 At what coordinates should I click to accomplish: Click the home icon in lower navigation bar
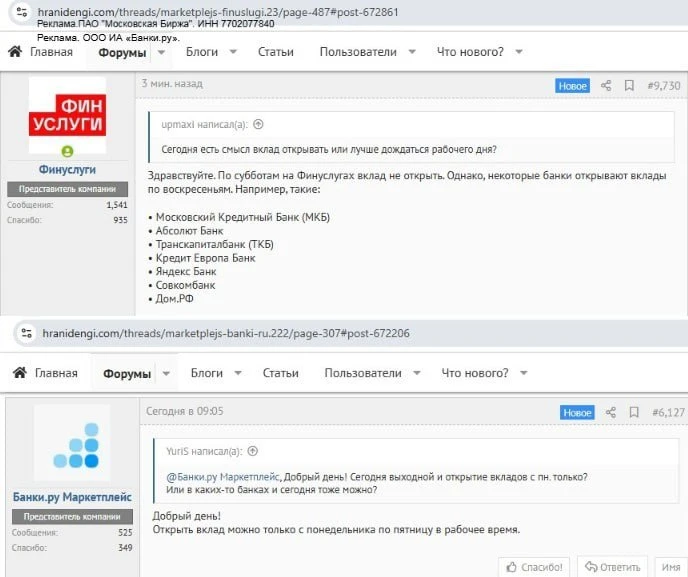pos(20,373)
